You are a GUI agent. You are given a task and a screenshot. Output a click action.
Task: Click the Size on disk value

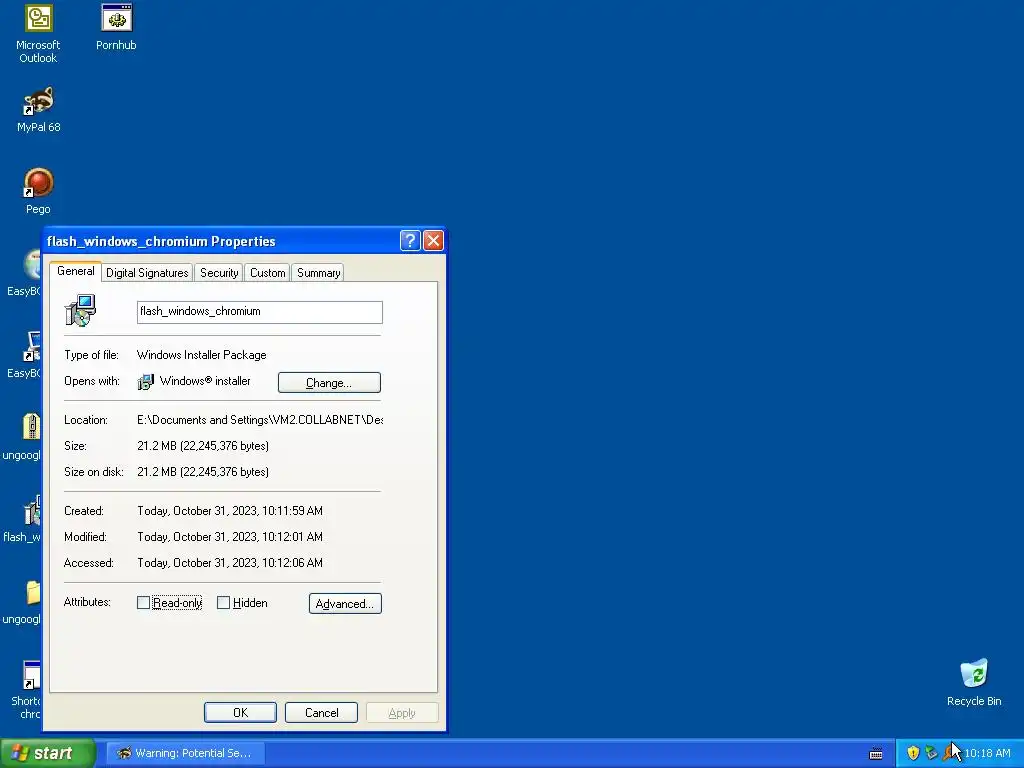coord(203,472)
